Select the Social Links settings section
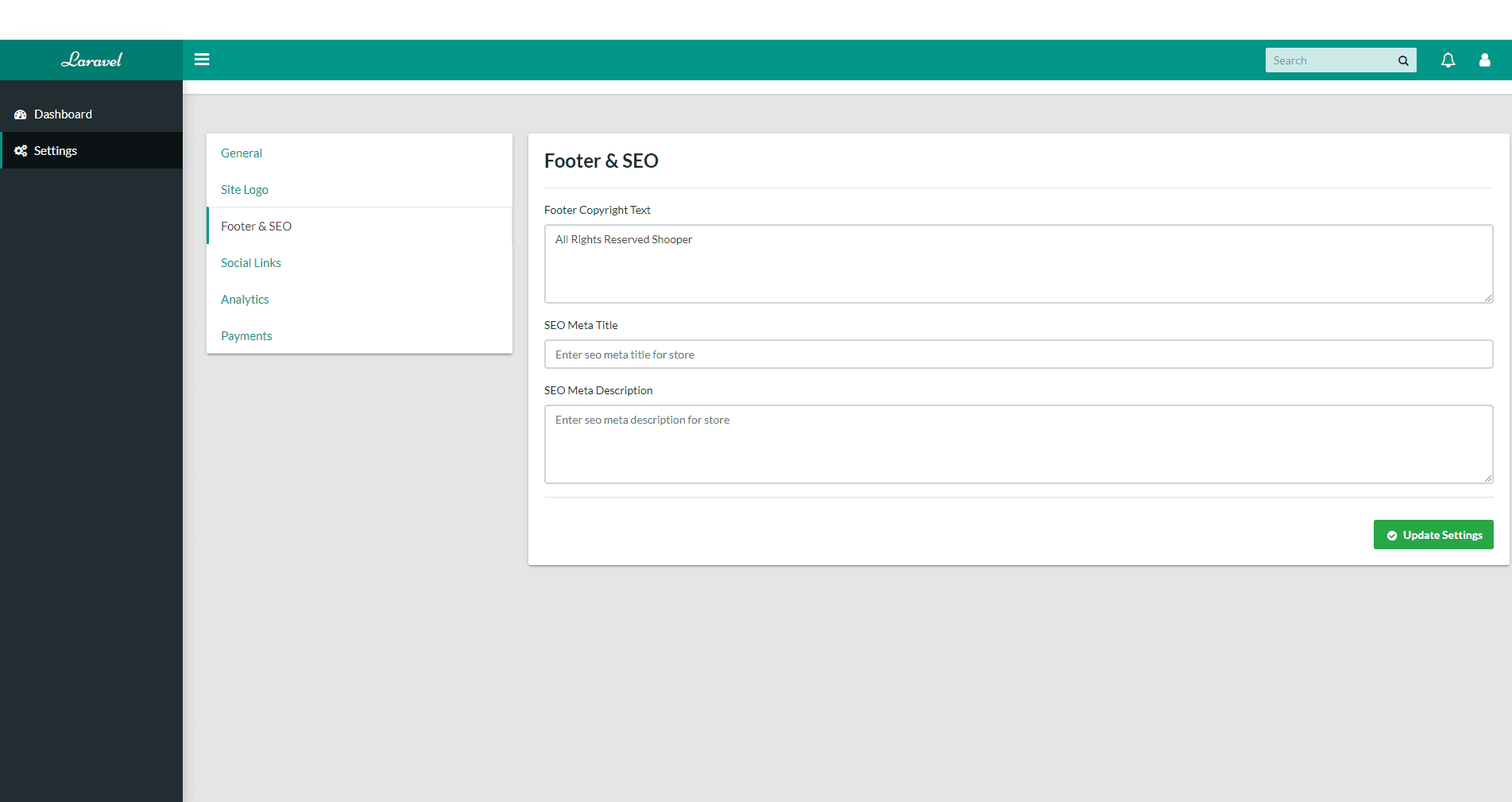This screenshot has height=802, width=1512. [250, 262]
